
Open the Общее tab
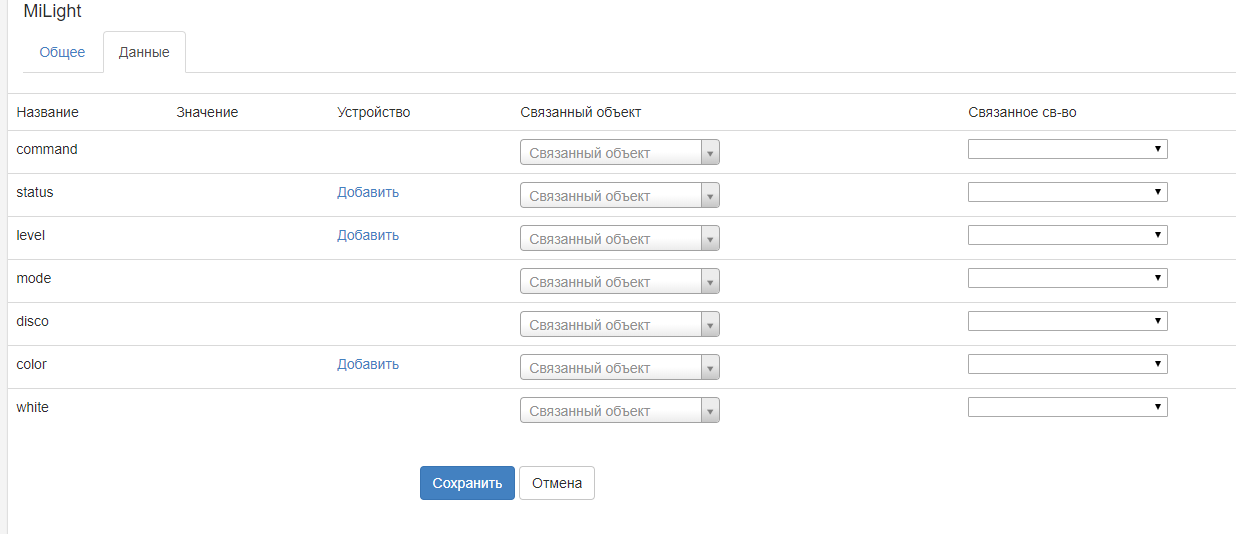[x=62, y=52]
